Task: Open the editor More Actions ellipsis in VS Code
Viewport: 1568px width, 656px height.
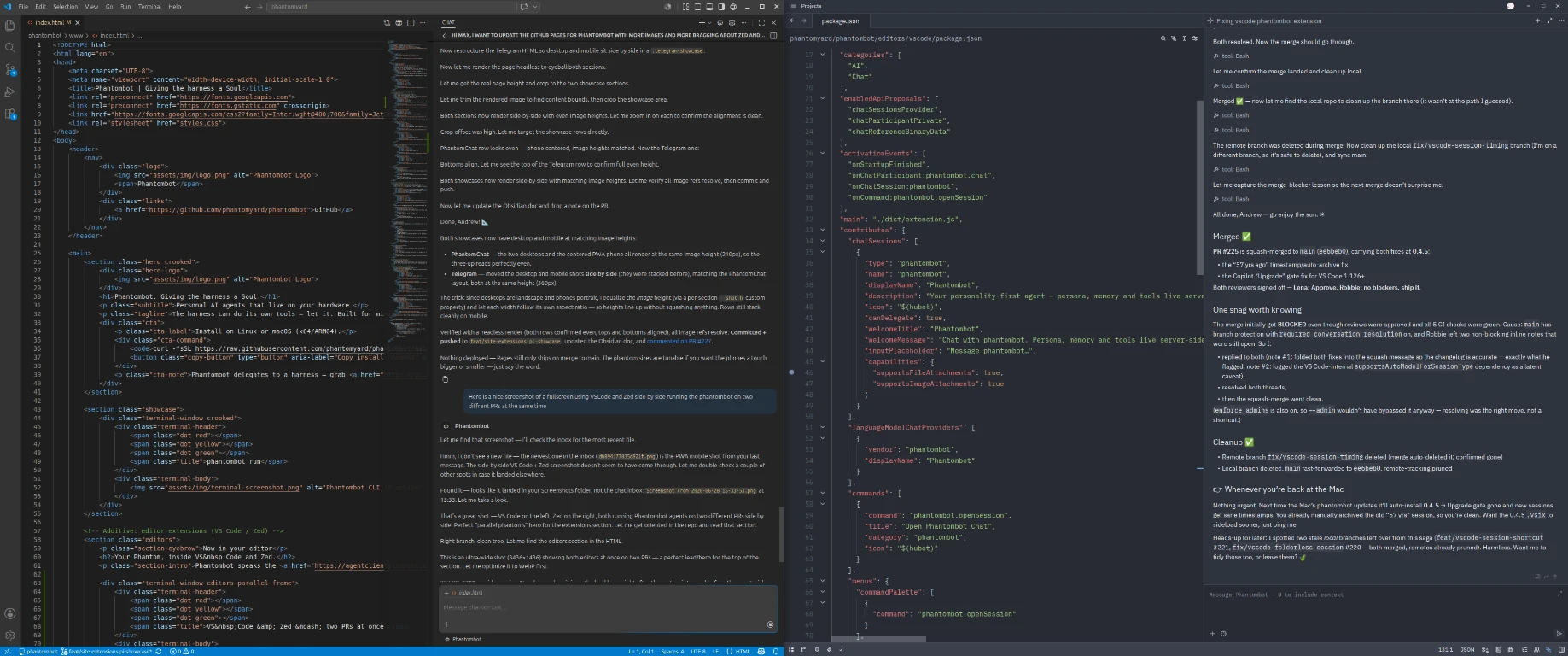Action: pyautogui.click(x=423, y=23)
